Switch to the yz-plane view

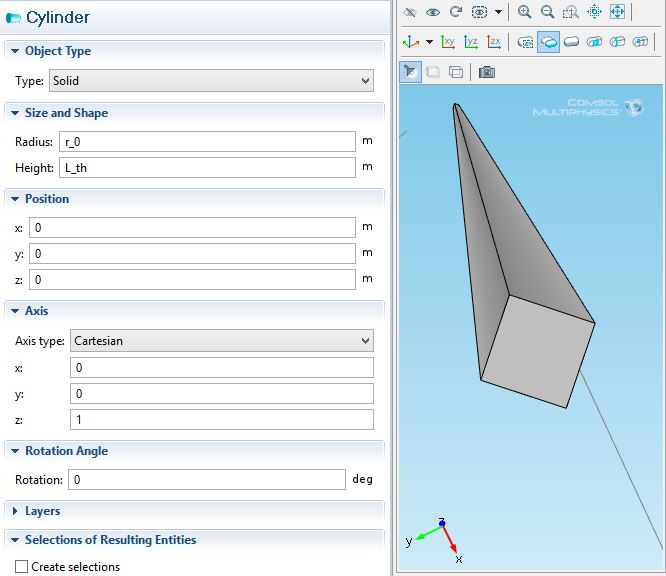click(x=471, y=42)
